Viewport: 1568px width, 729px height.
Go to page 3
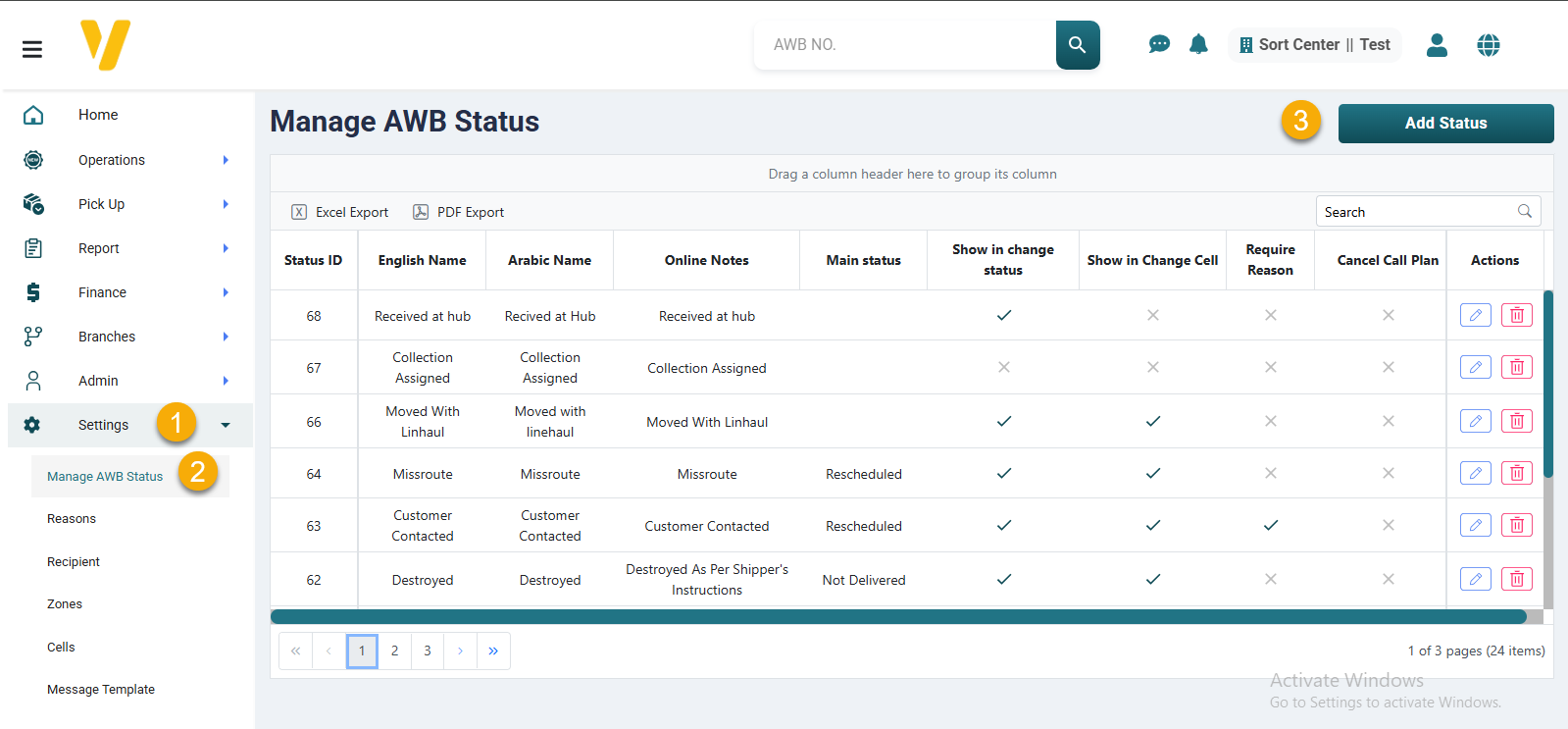428,651
